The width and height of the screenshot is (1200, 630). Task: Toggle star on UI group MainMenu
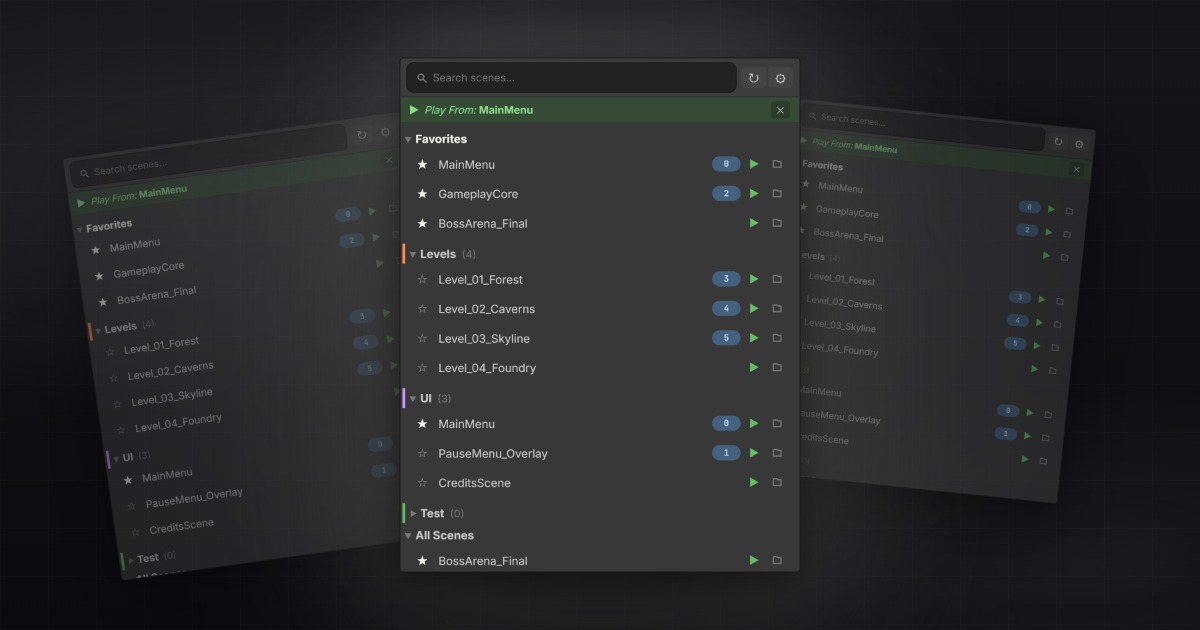pyautogui.click(x=422, y=424)
